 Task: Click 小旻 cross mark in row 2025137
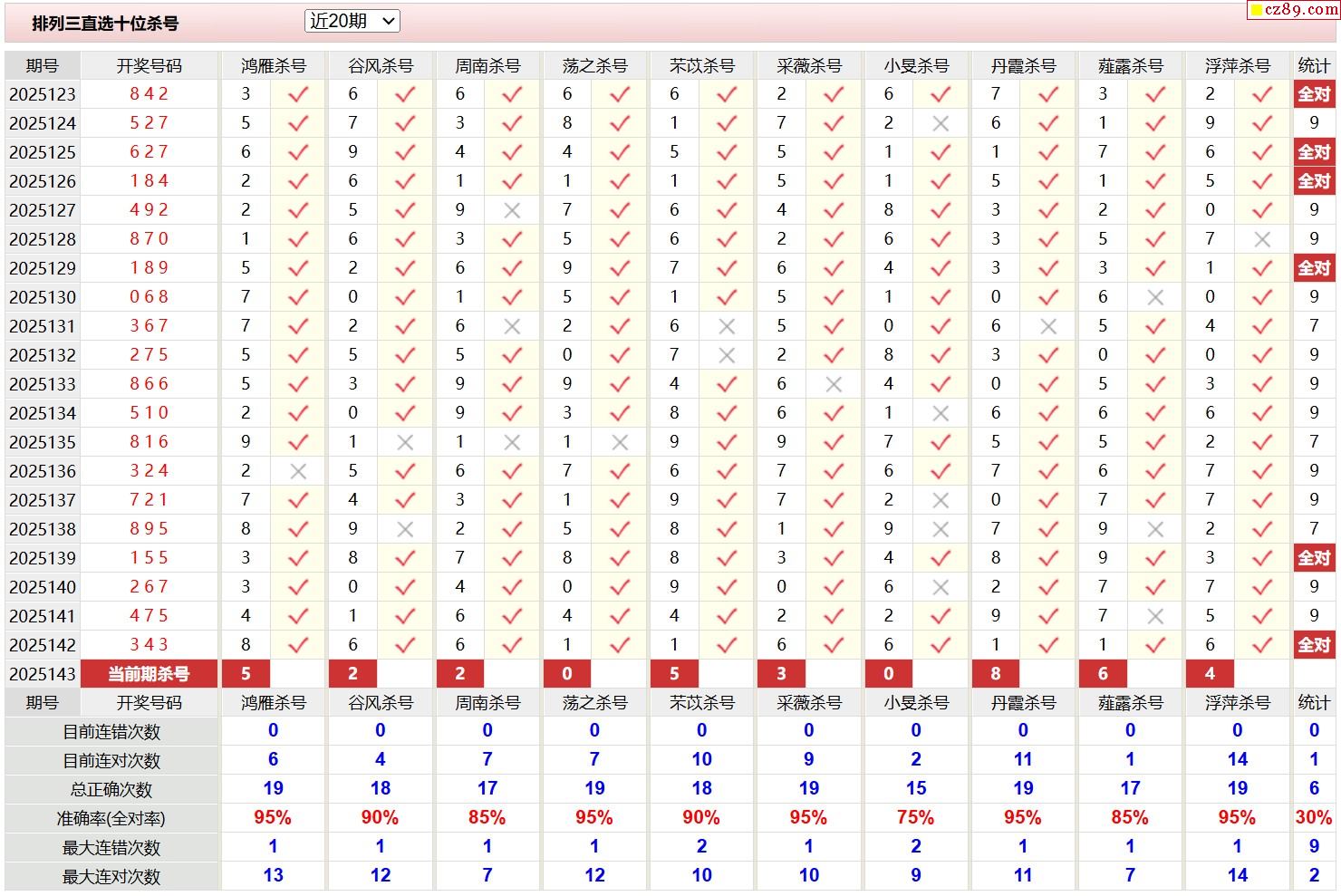[941, 500]
